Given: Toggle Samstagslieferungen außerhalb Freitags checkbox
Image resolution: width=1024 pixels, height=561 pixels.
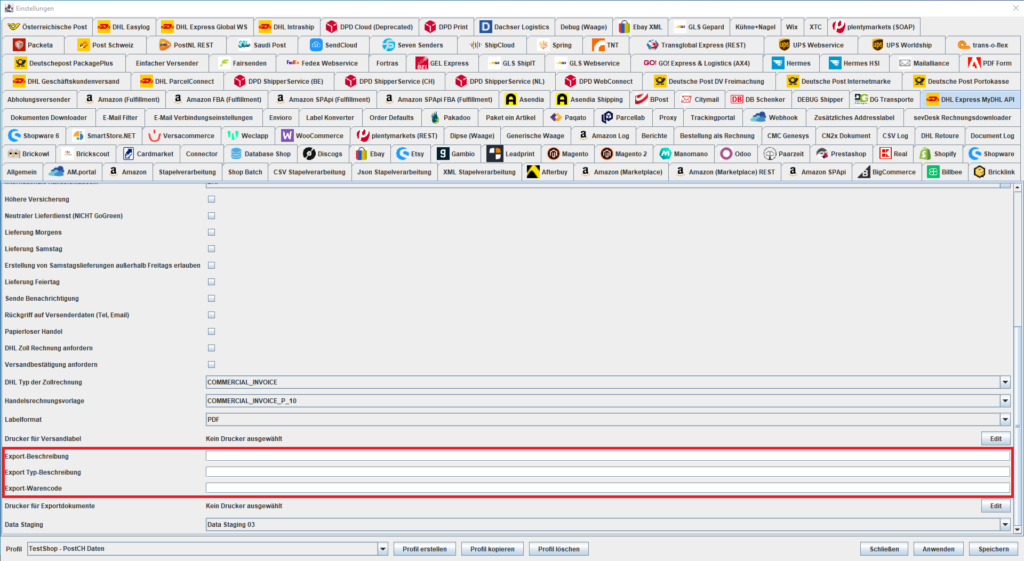Looking at the screenshot, I should point(211,265).
